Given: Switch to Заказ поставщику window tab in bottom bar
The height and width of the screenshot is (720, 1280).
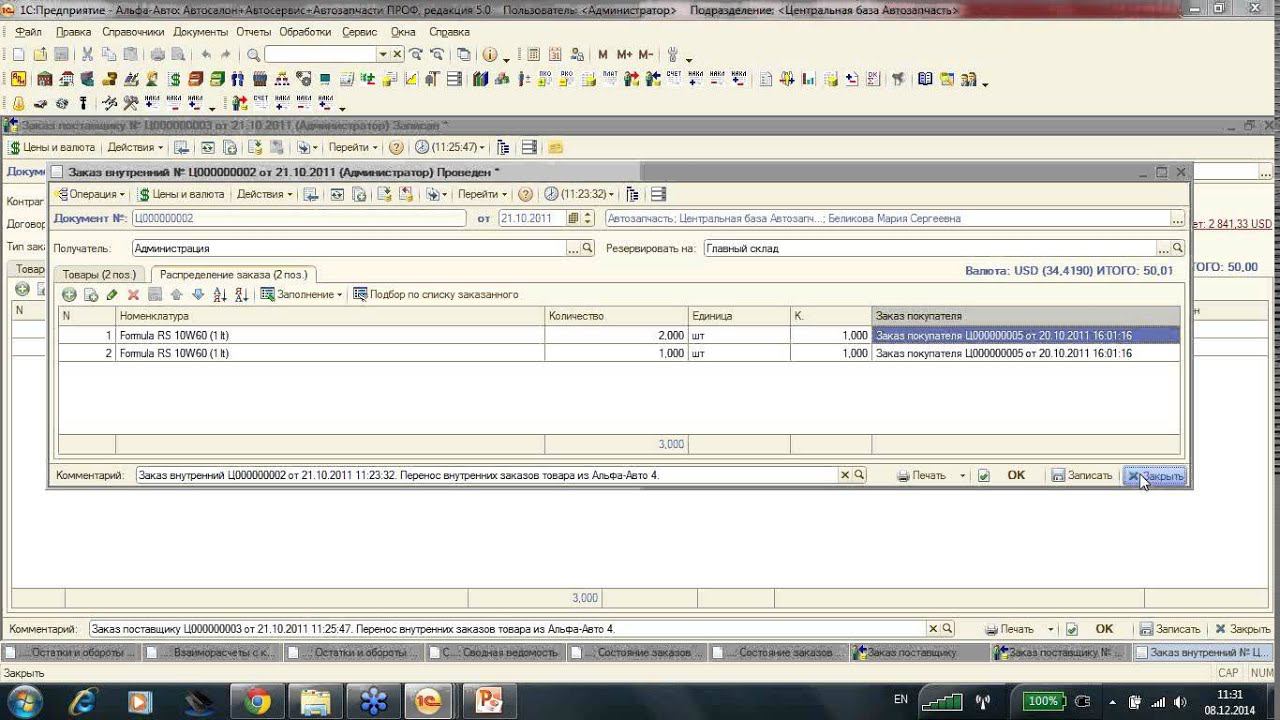Looking at the screenshot, I should pyautogui.click(x=919, y=653).
